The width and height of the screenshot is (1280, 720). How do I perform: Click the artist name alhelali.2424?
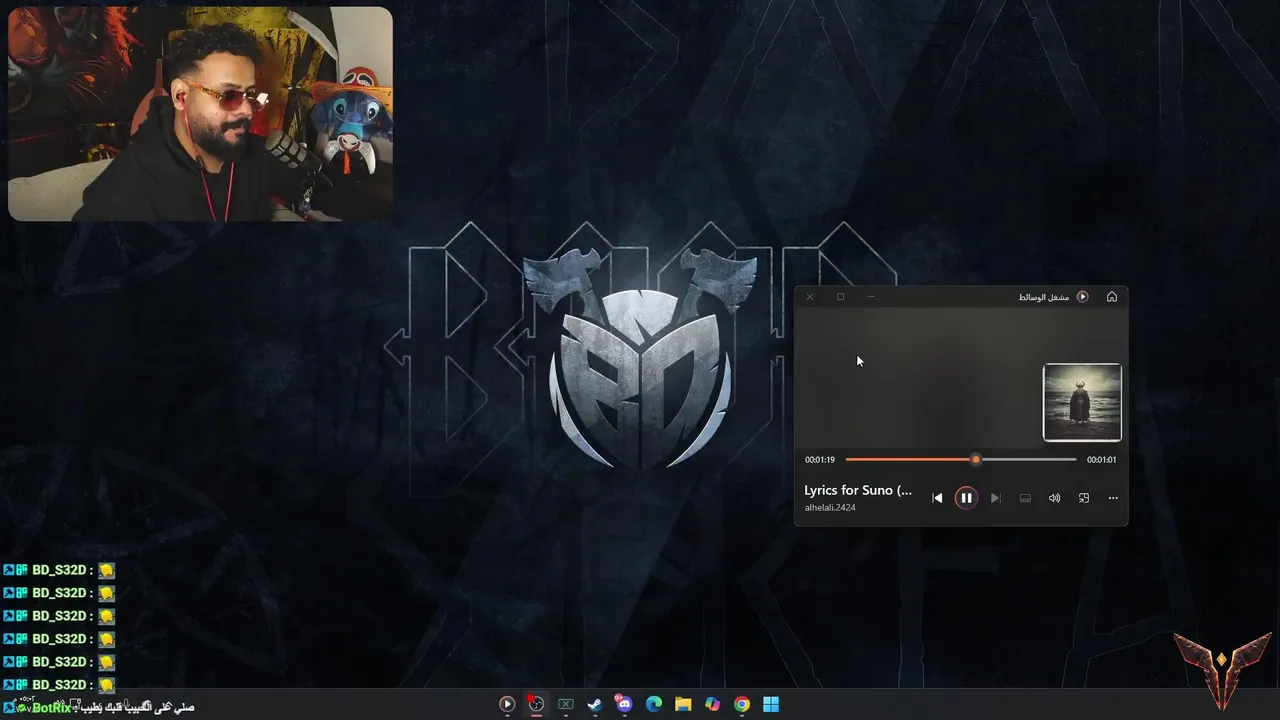pyautogui.click(x=830, y=508)
